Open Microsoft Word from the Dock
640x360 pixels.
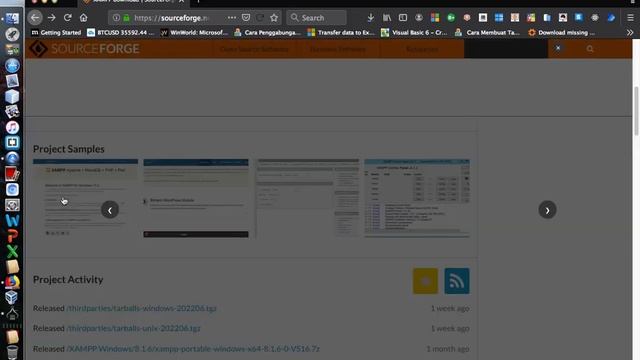coord(12,220)
